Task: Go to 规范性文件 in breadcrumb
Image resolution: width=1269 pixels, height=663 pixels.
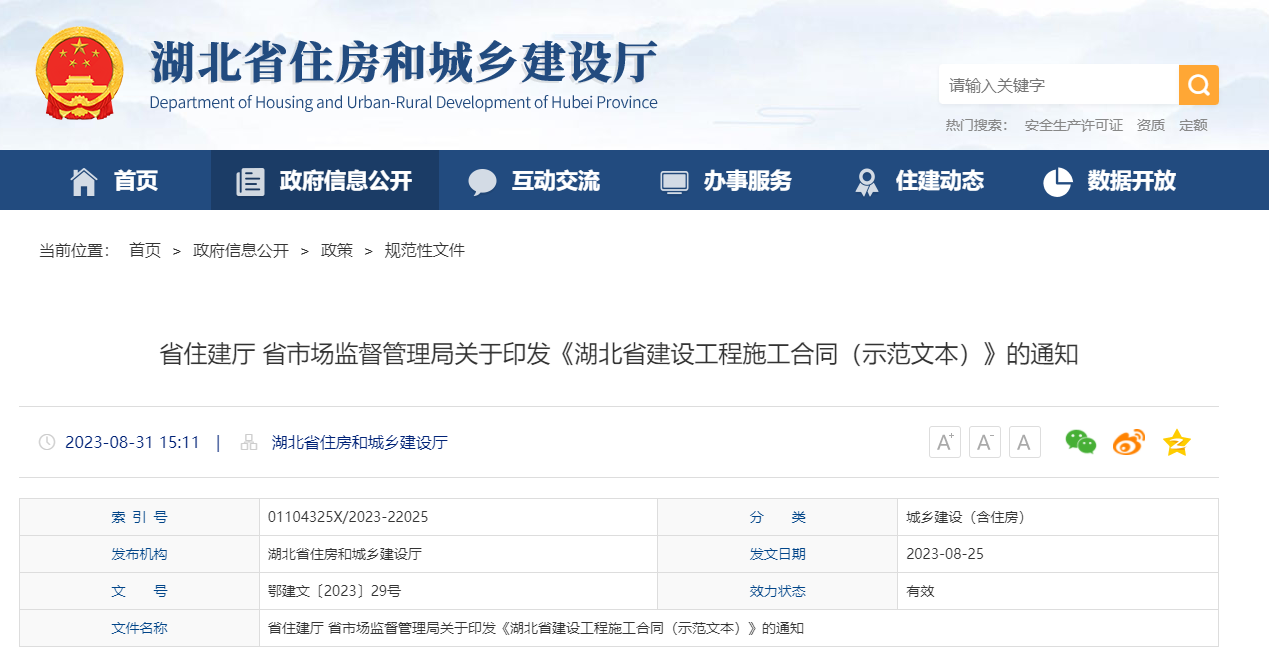Action: coord(425,250)
